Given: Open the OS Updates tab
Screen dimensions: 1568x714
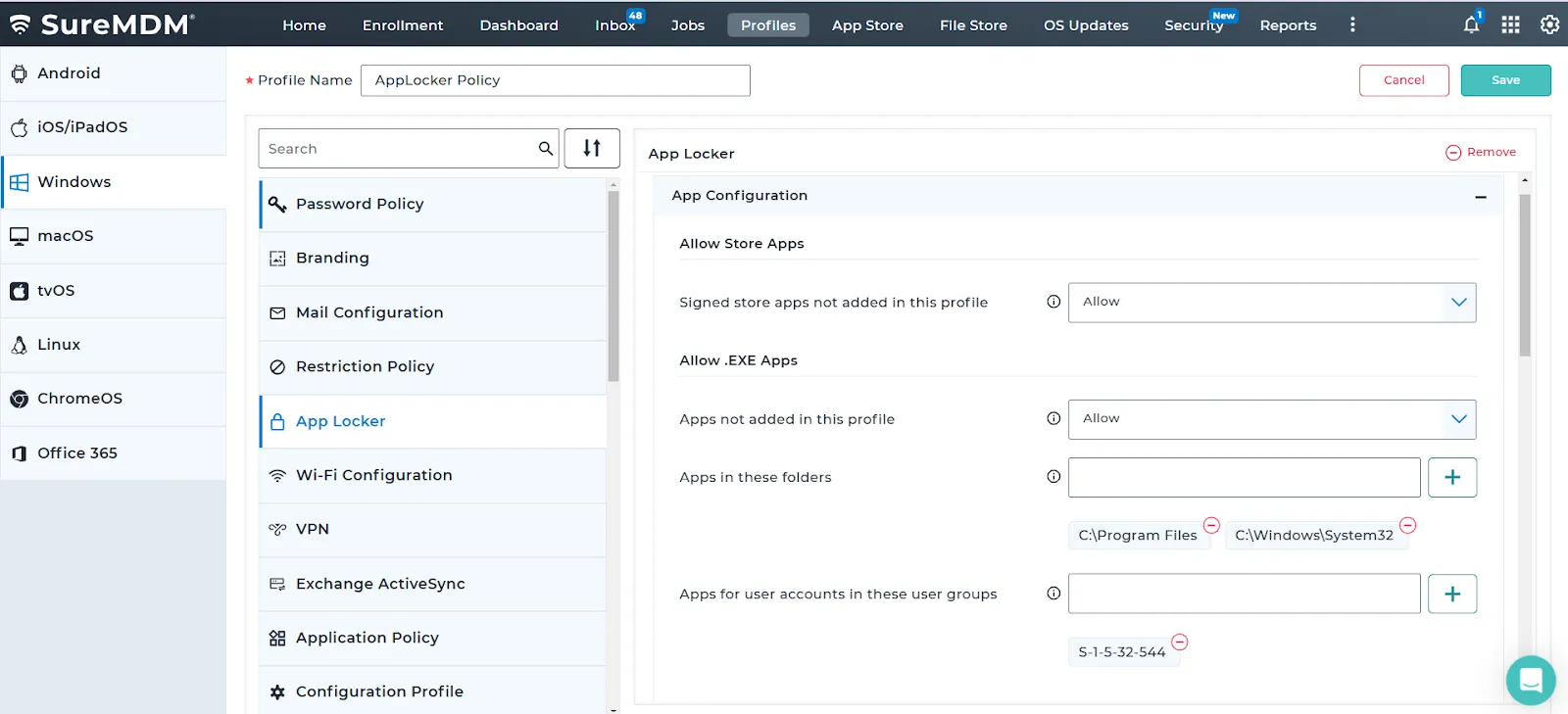Looking at the screenshot, I should click(1086, 25).
